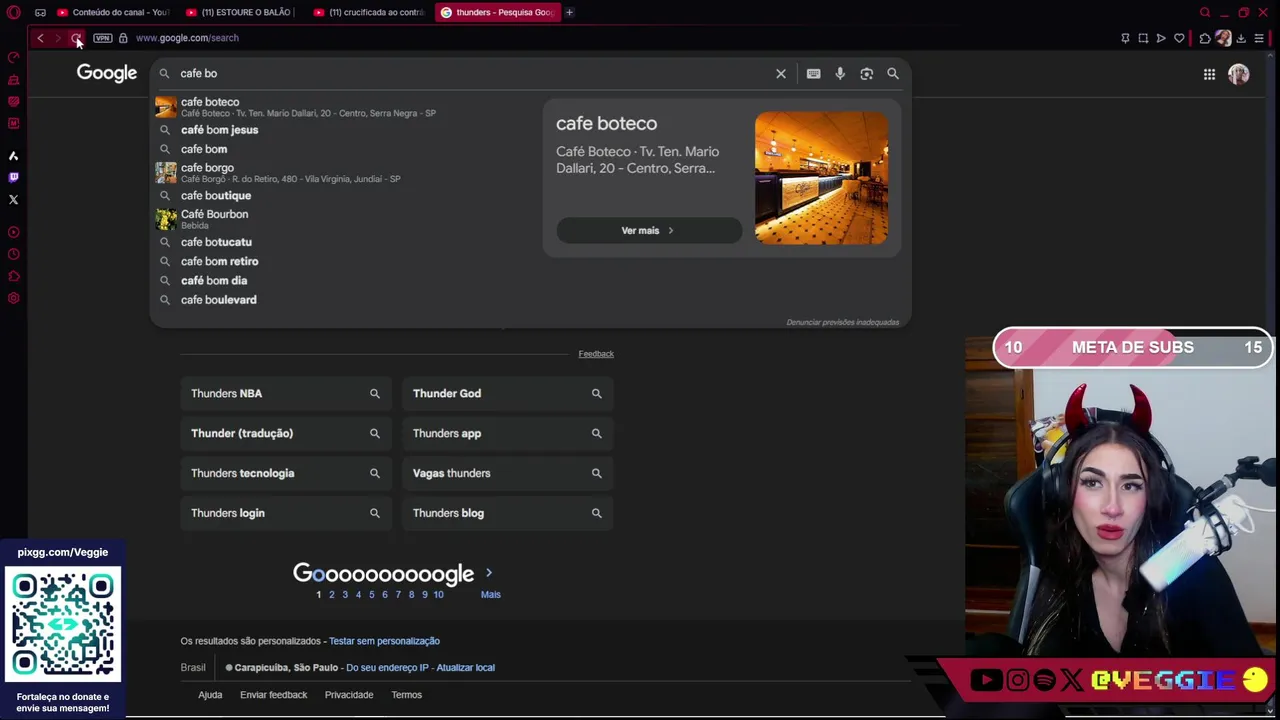The image size is (1280, 720).
Task: Open the on-screen keyboard input tool
Action: click(x=814, y=73)
